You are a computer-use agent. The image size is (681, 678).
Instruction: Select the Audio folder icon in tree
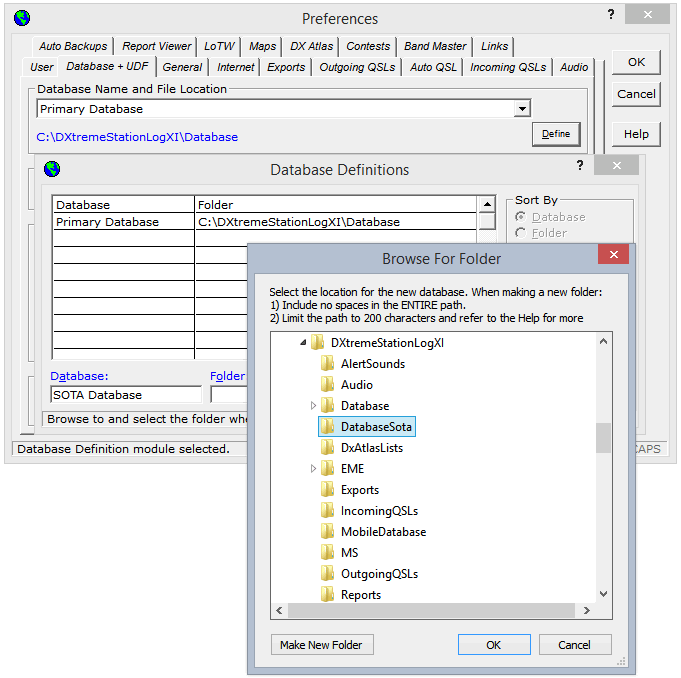point(327,384)
